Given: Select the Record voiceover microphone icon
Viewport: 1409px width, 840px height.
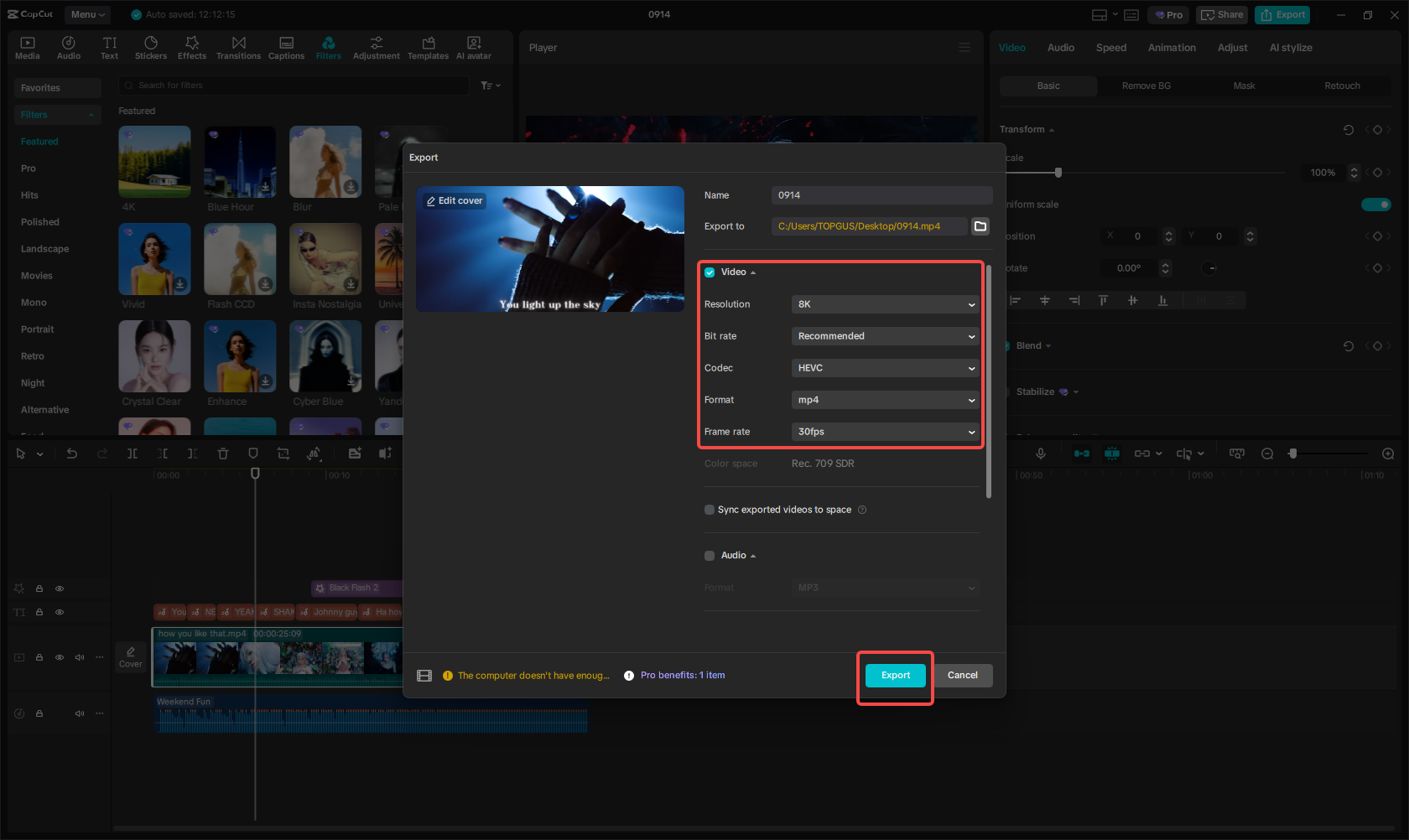Looking at the screenshot, I should tap(1040, 454).
